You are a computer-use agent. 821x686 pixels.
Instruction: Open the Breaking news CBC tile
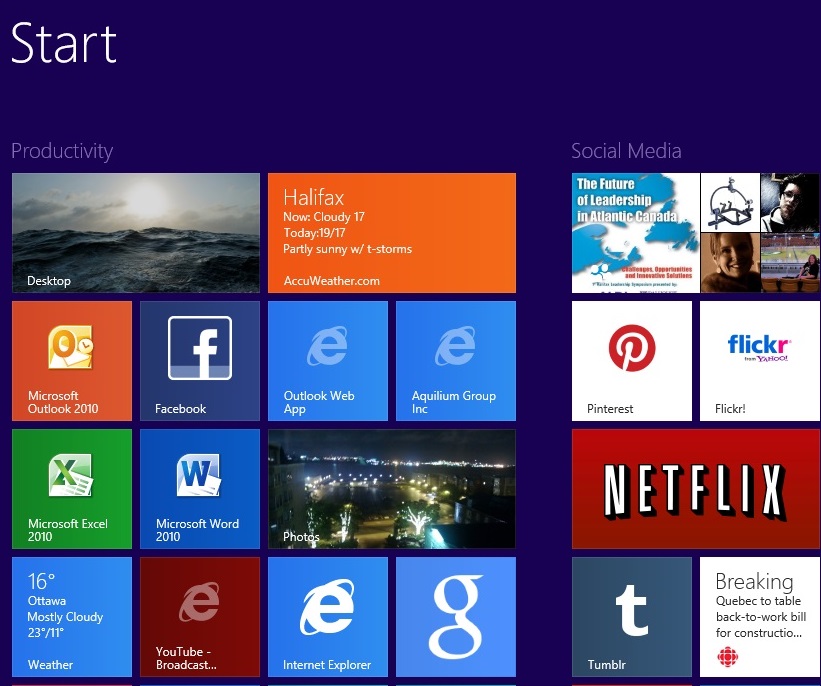[x=760, y=617]
